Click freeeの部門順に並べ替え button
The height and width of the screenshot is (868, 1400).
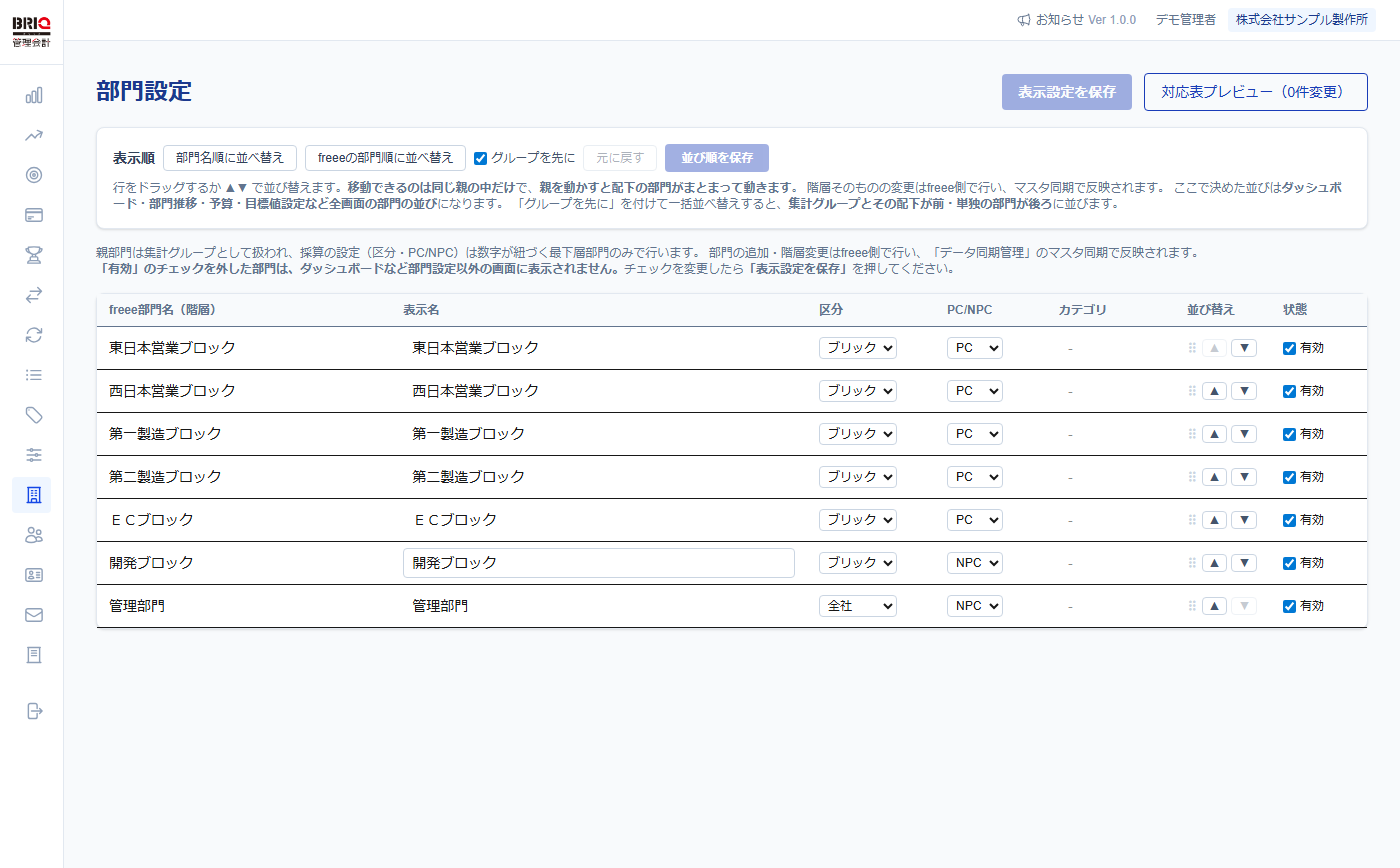(385, 158)
